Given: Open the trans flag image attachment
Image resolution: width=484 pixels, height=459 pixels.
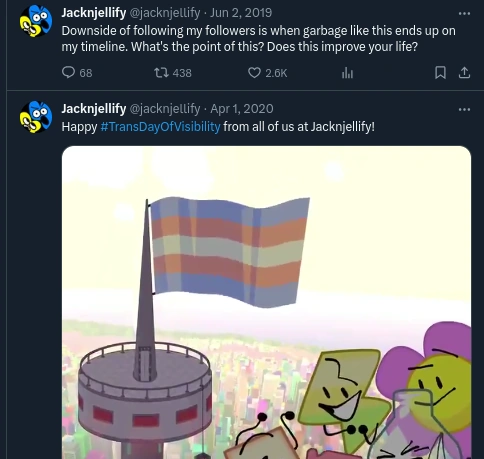Looking at the screenshot, I should (266, 302).
